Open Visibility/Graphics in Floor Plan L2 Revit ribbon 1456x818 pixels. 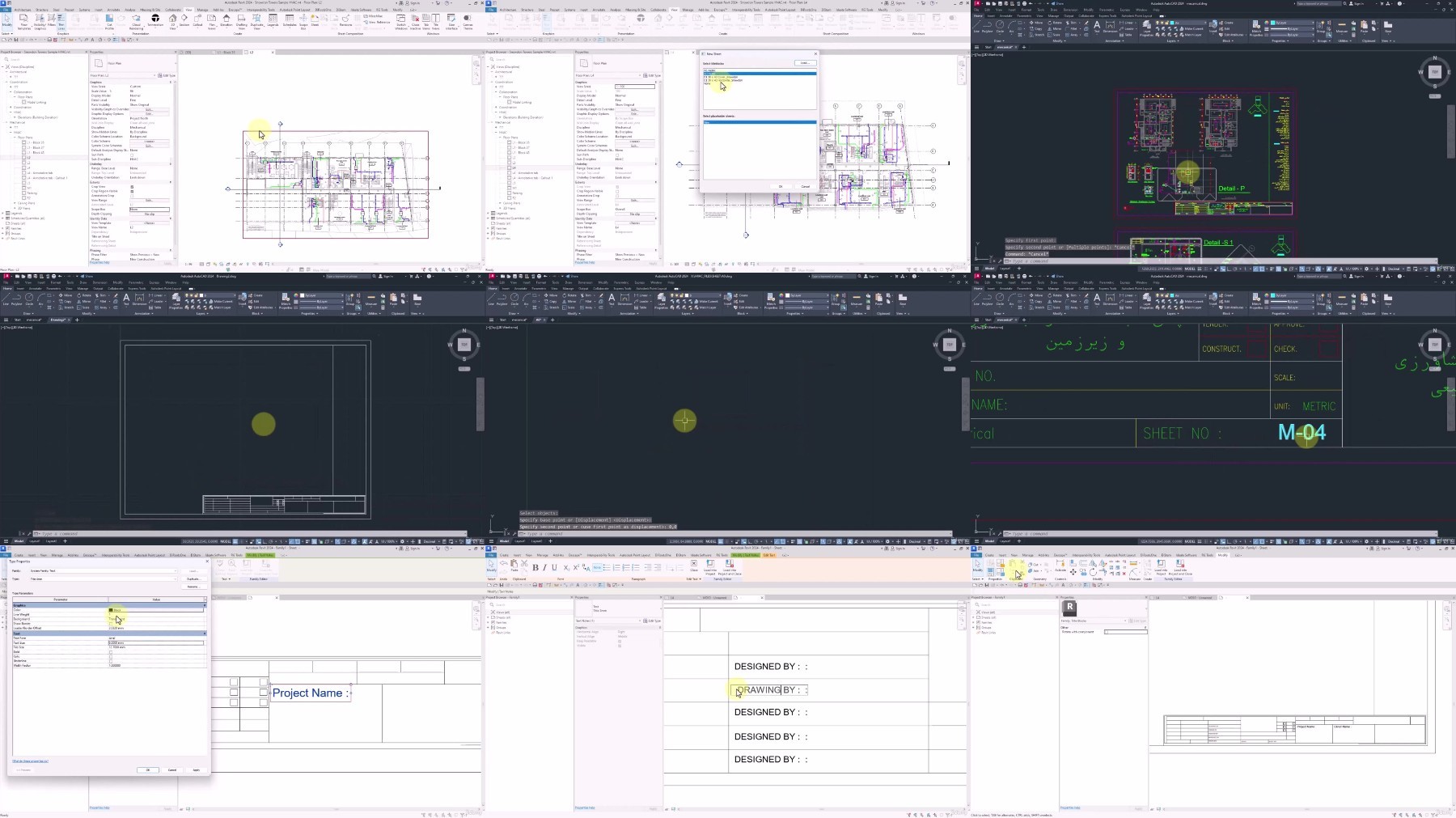click(x=40, y=22)
